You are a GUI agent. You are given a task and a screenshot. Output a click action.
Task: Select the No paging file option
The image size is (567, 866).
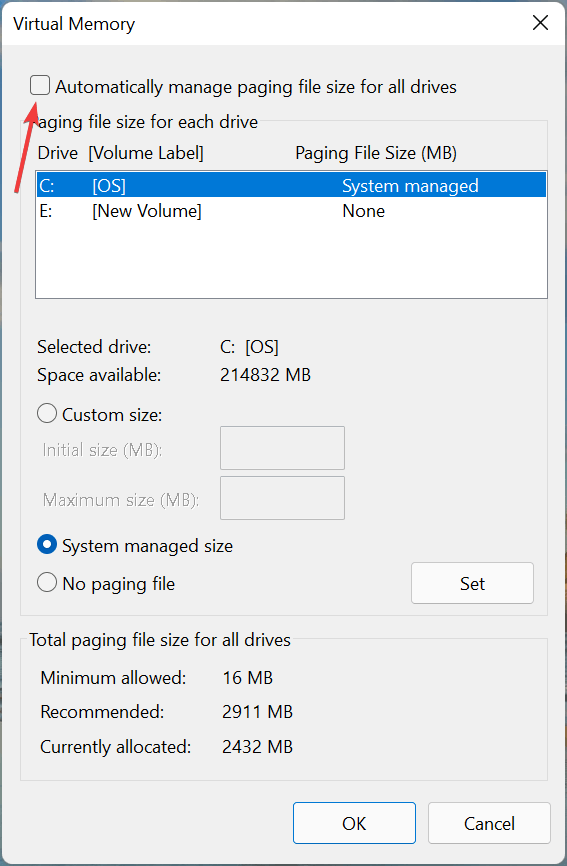click(47, 583)
